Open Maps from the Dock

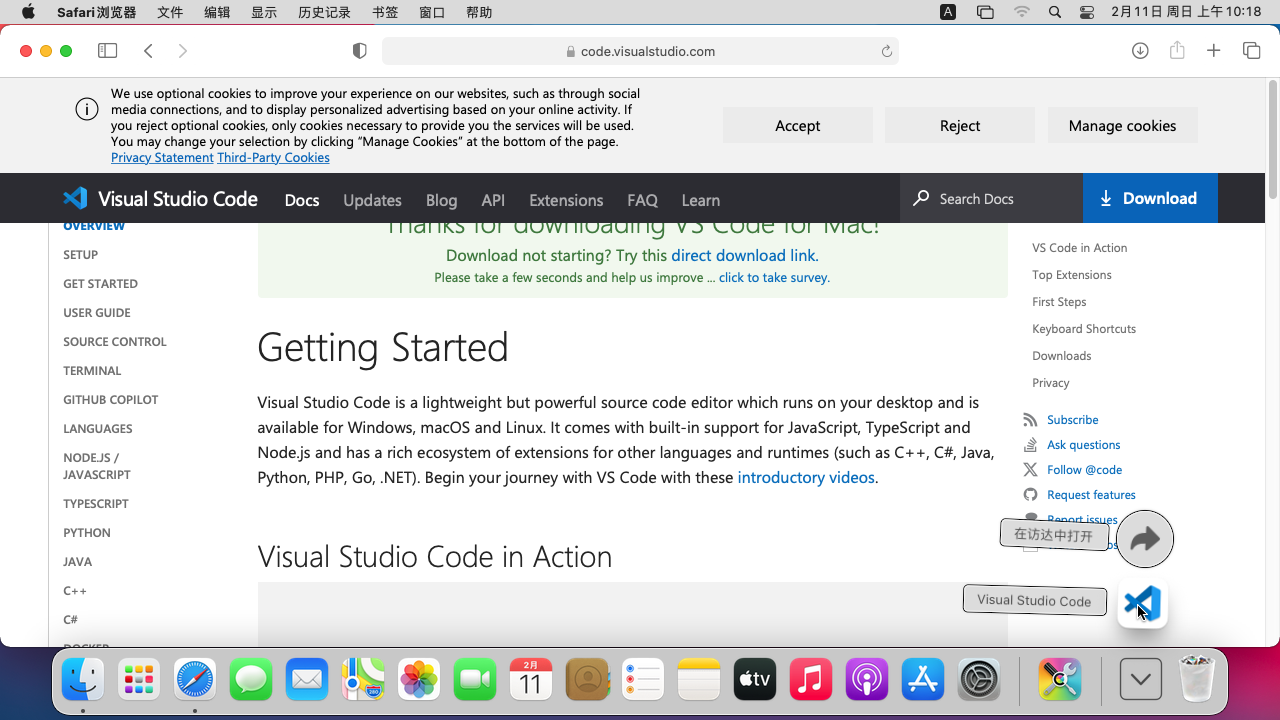click(363, 681)
